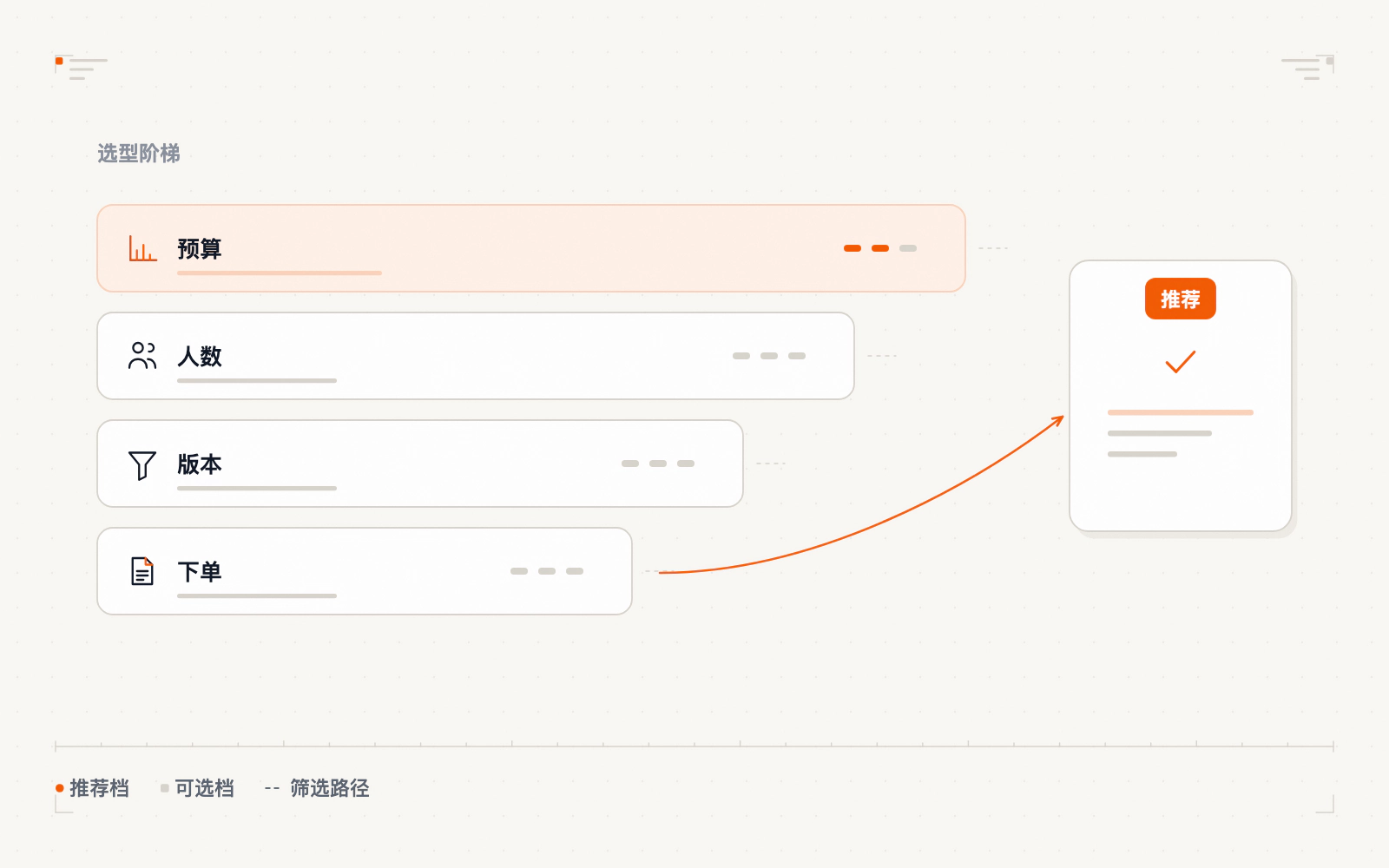Click the progress dashes in the 下单 row

[547, 571]
